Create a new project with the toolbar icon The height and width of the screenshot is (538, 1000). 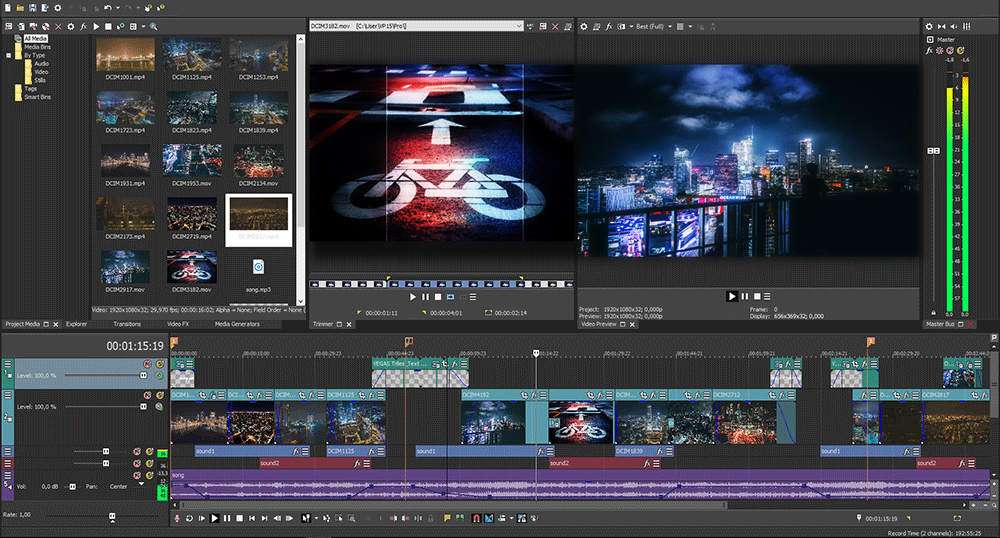(x=8, y=8)
